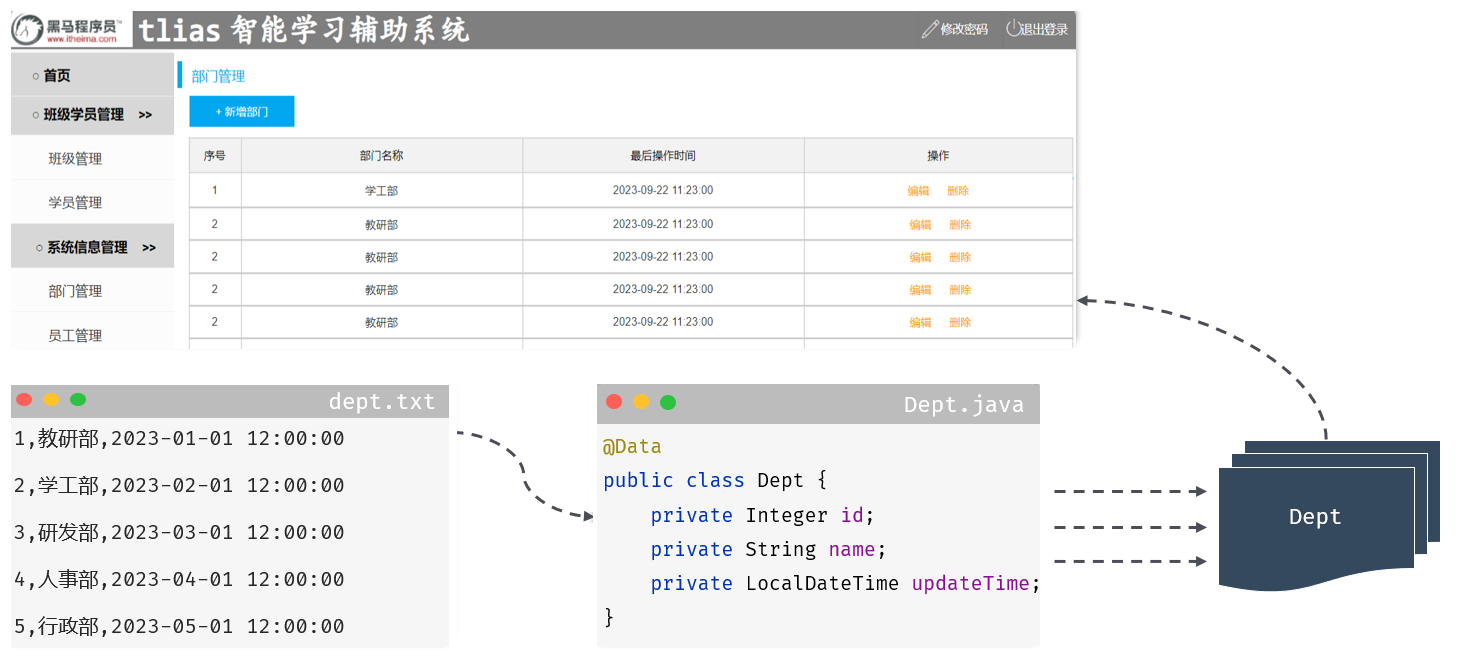Click the 黑马程序员 logo
The height and width of the screenshot is (662, 1460).
(x=68, y=30)
